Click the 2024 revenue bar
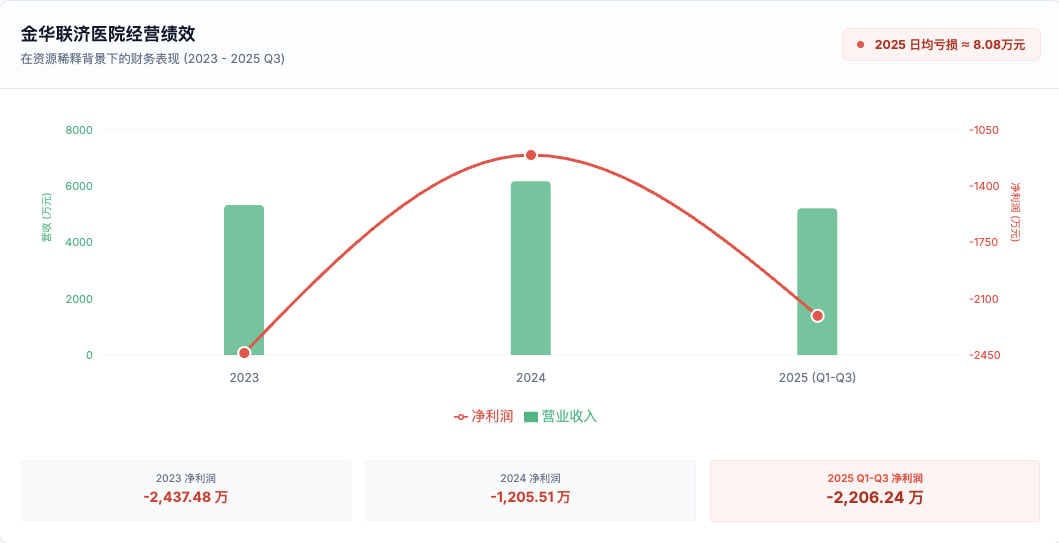The image size is (1059, 543). [531, 268]
